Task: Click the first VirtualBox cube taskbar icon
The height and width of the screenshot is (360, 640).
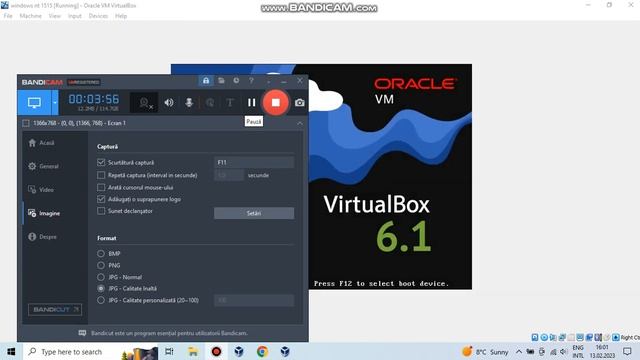Action: coord(239,351)
